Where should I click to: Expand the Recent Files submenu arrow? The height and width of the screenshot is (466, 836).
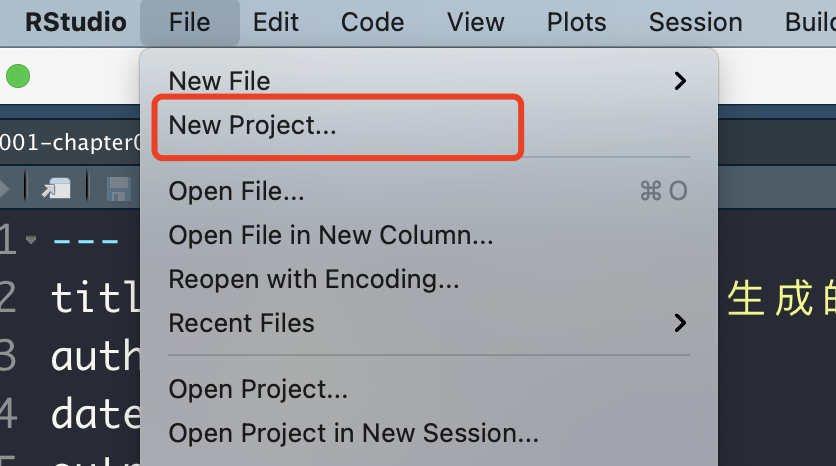pyautogui.click(x=680, y=323)
